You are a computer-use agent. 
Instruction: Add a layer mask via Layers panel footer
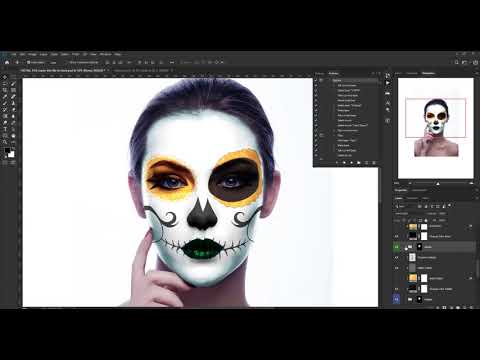click(444, 307)
